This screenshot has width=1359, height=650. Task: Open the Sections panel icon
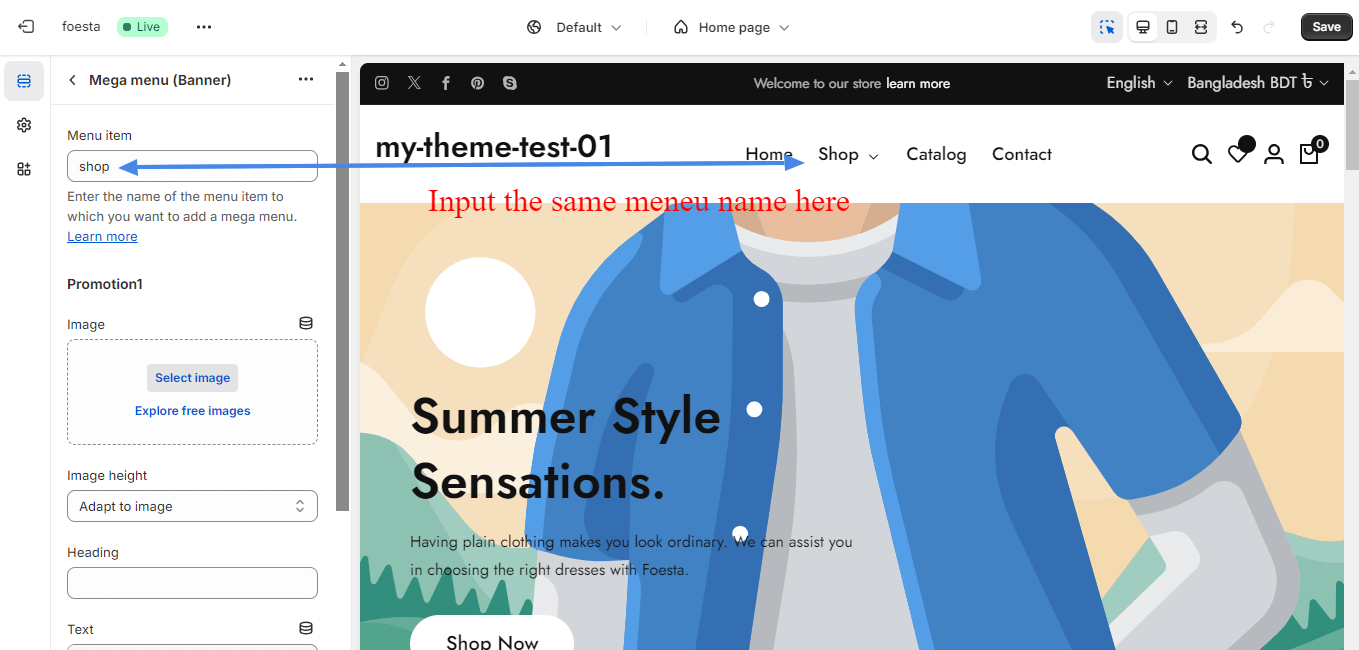(24, 81)
